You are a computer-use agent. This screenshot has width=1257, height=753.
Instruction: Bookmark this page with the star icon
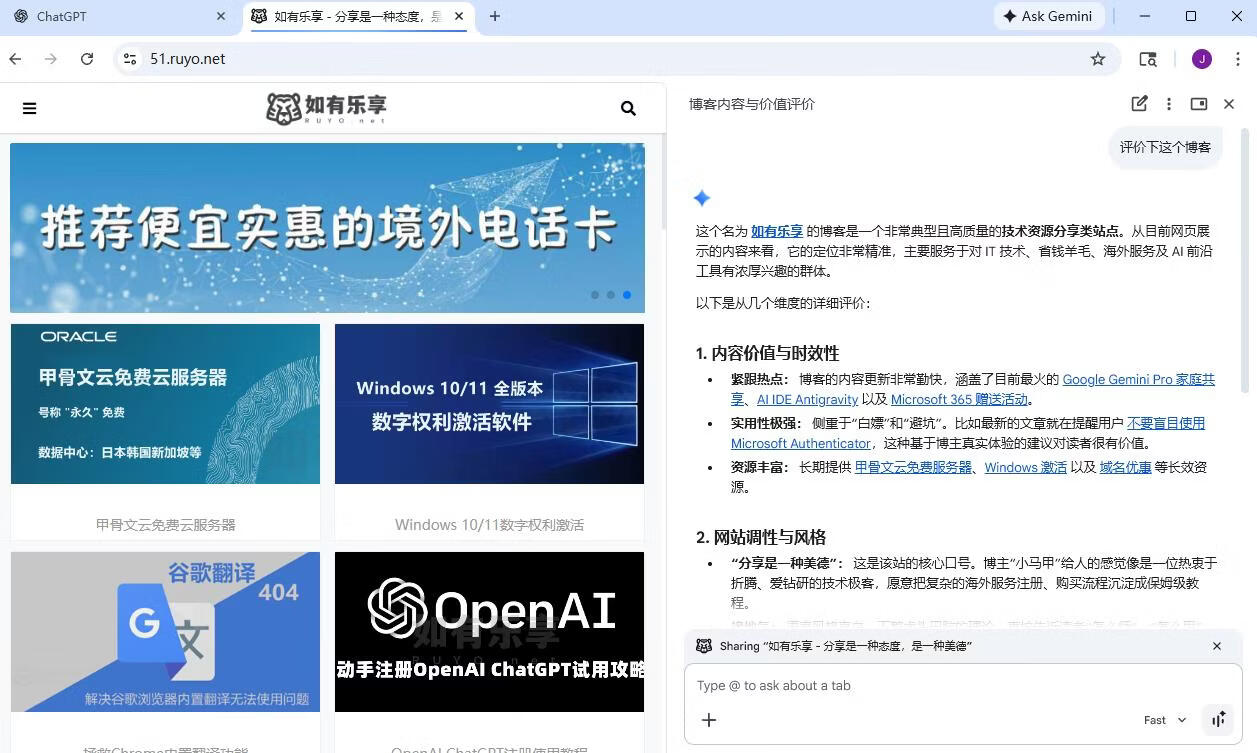(1098, 59)
